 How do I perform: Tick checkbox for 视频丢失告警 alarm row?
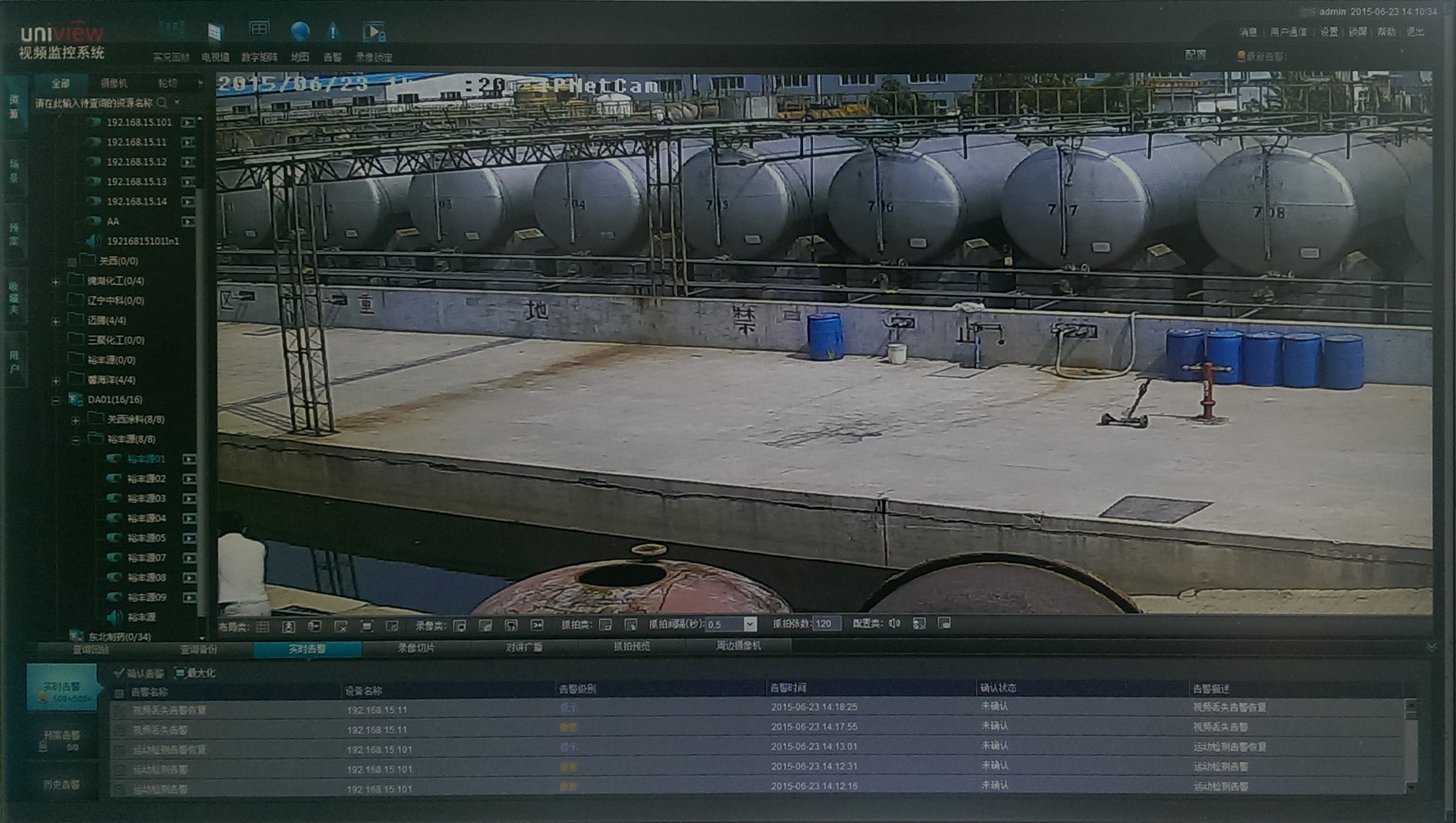pos(120,731)
